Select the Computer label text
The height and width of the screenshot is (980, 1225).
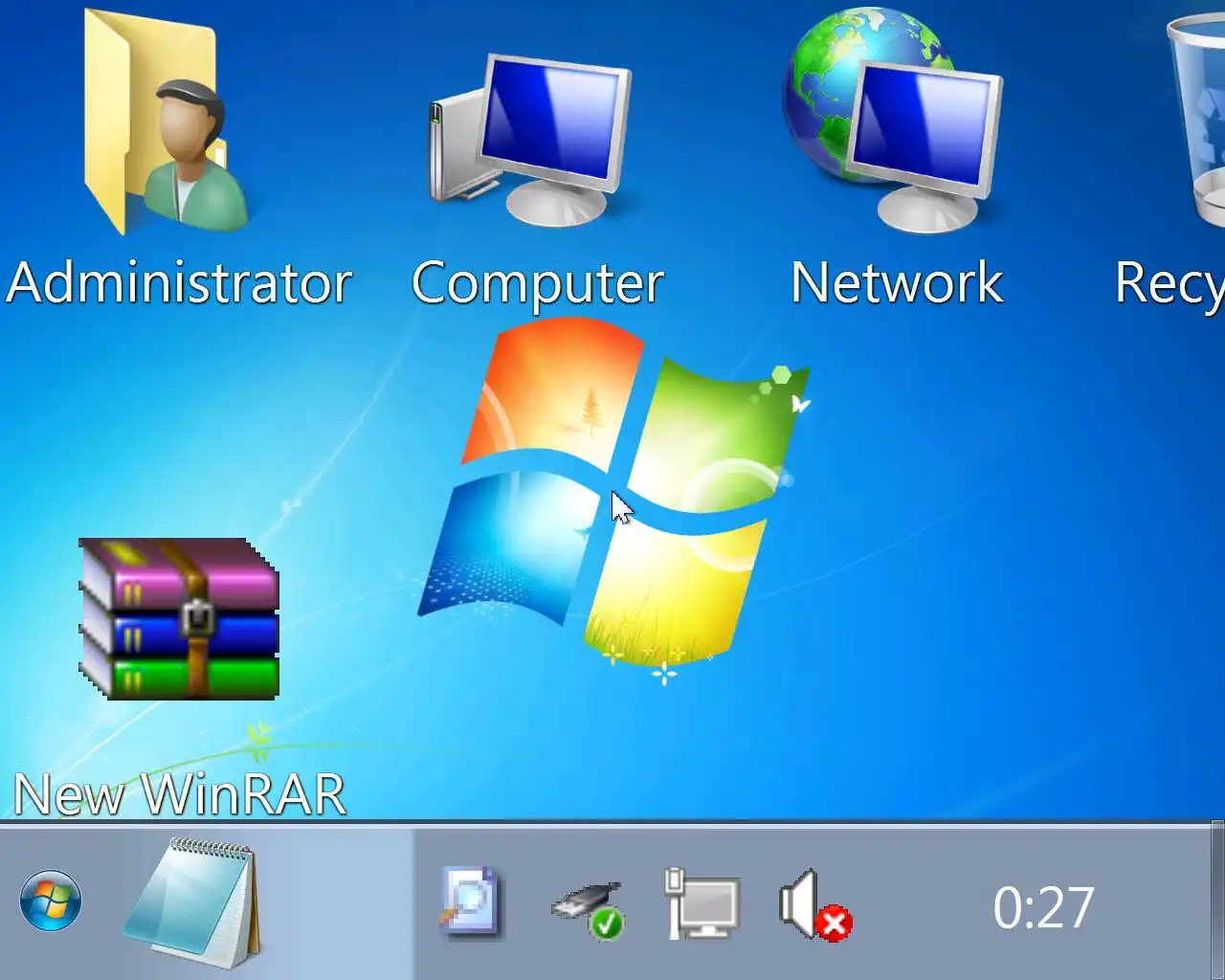coord(537,284)
